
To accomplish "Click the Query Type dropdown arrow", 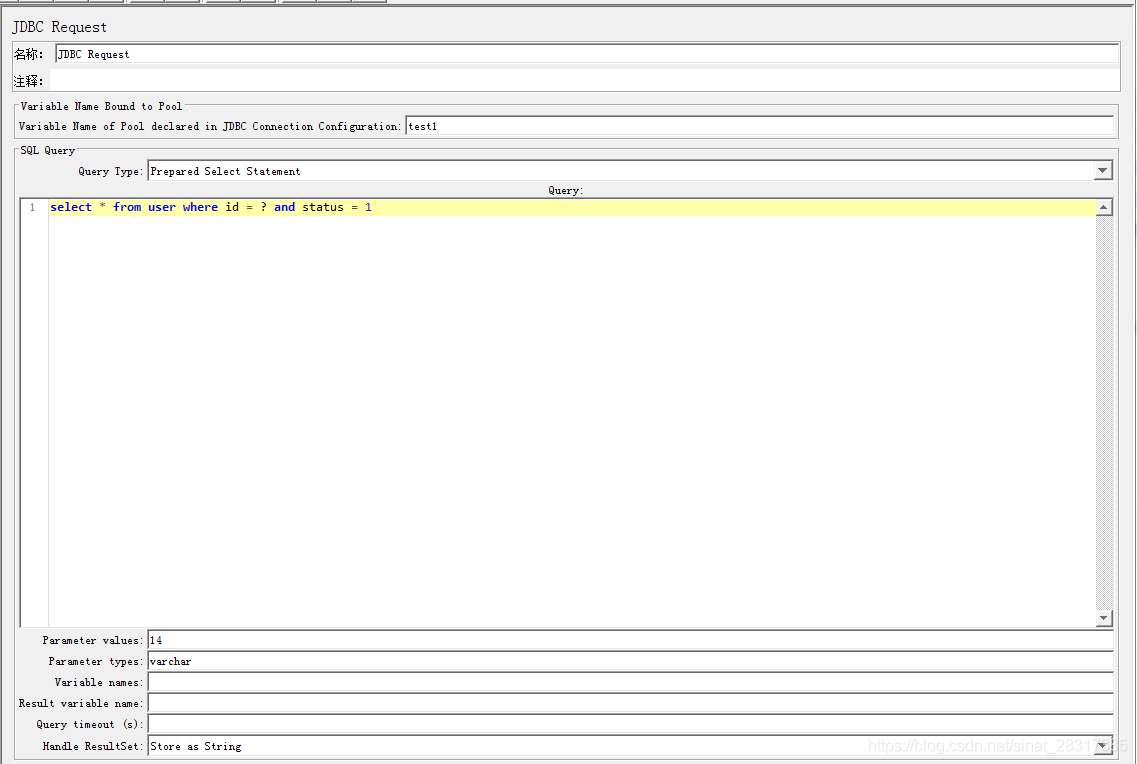I will (x=1102, y=171).
